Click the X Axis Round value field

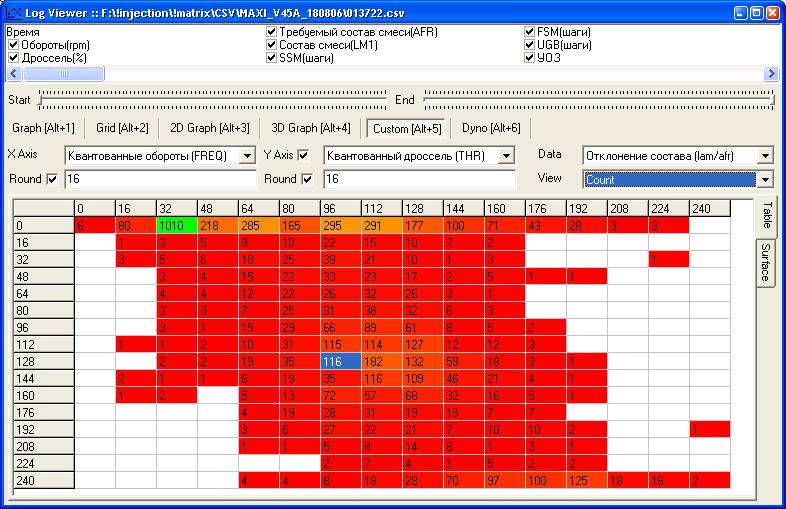[160, 180]
